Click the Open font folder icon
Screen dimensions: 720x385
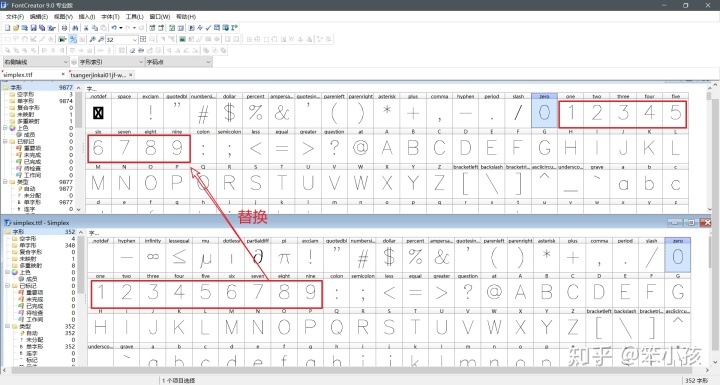click(x=16, y=28)
